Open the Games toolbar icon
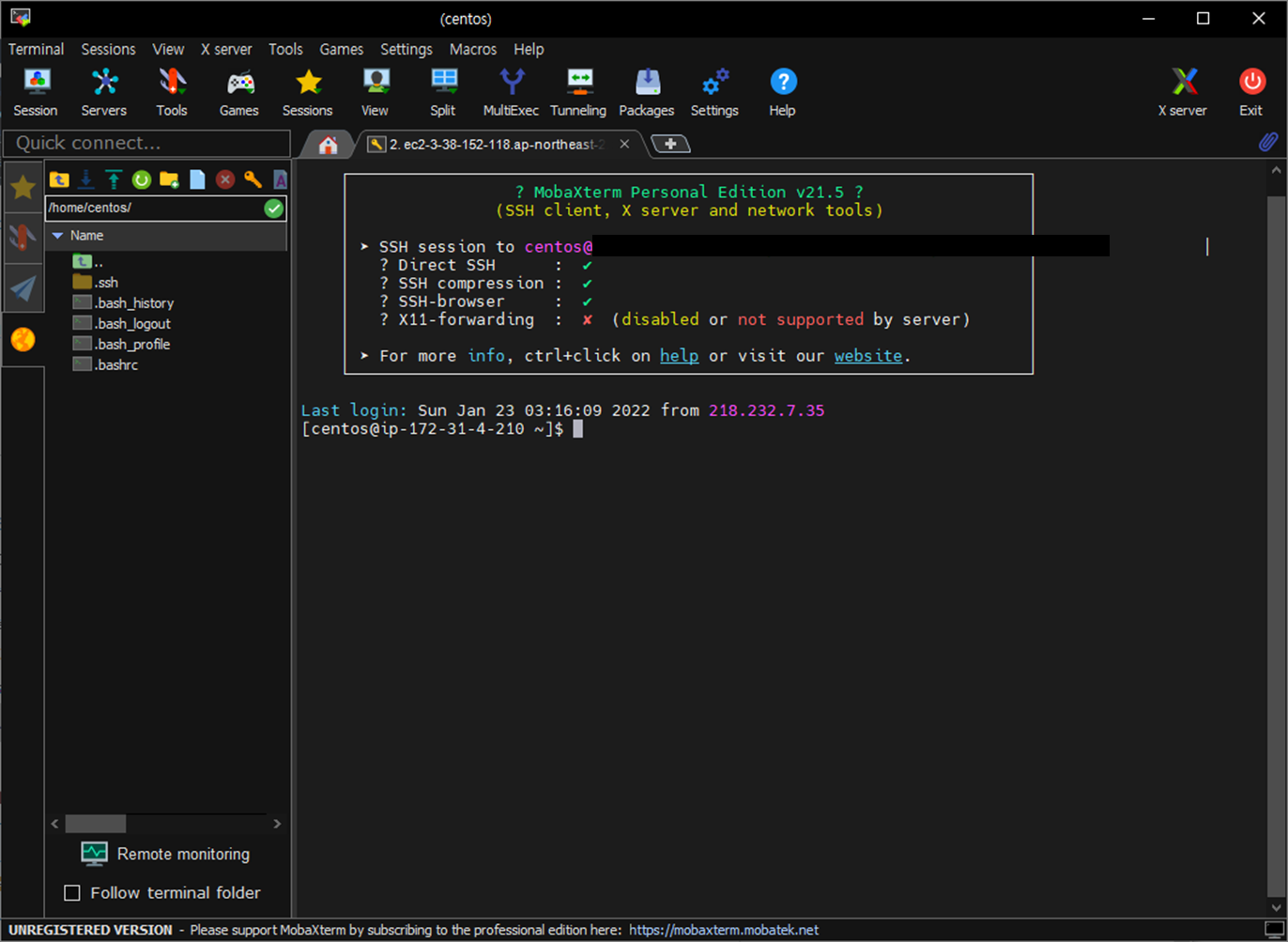The width and height of the screenshot is (1288, 942). 239,92
